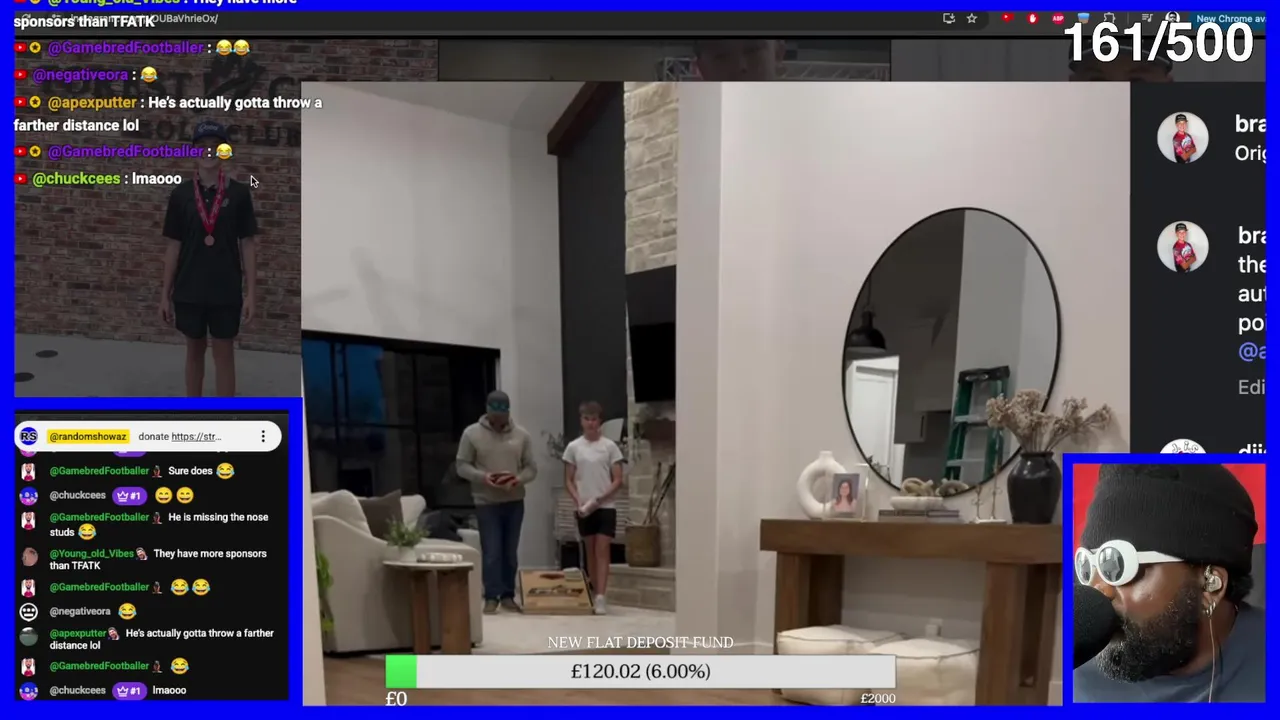
Task: Click the blue bucket extension icon
Action: coord(1084,18)
